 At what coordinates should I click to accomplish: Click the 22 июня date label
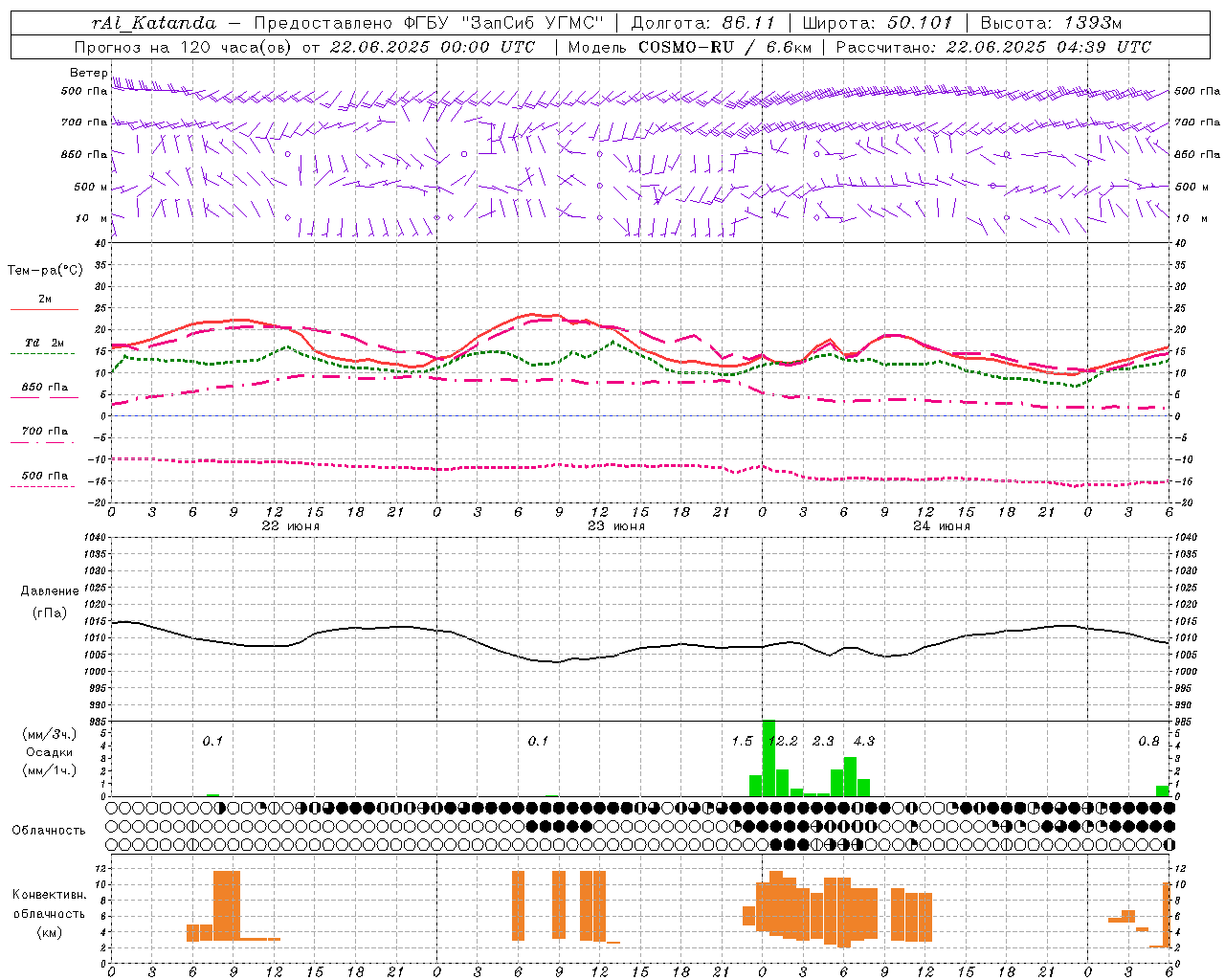[x=291, y=526]
